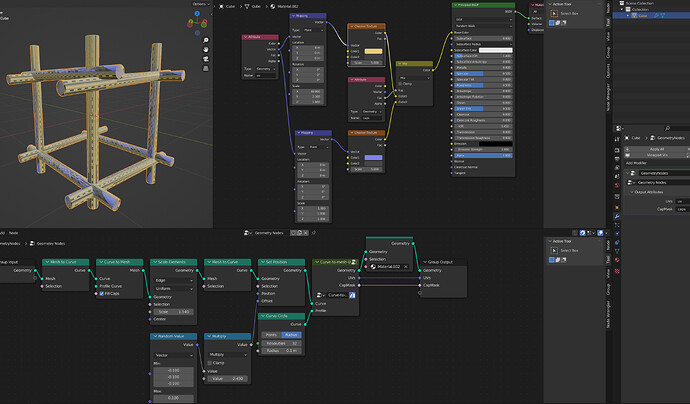Click the Viewport Vis button
Image resolution: width=690 pixels, height=404 pixels.
click(656, 155)
